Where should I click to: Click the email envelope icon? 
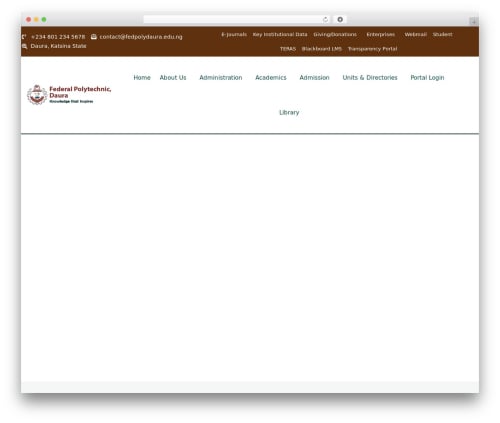coord(94,37)
